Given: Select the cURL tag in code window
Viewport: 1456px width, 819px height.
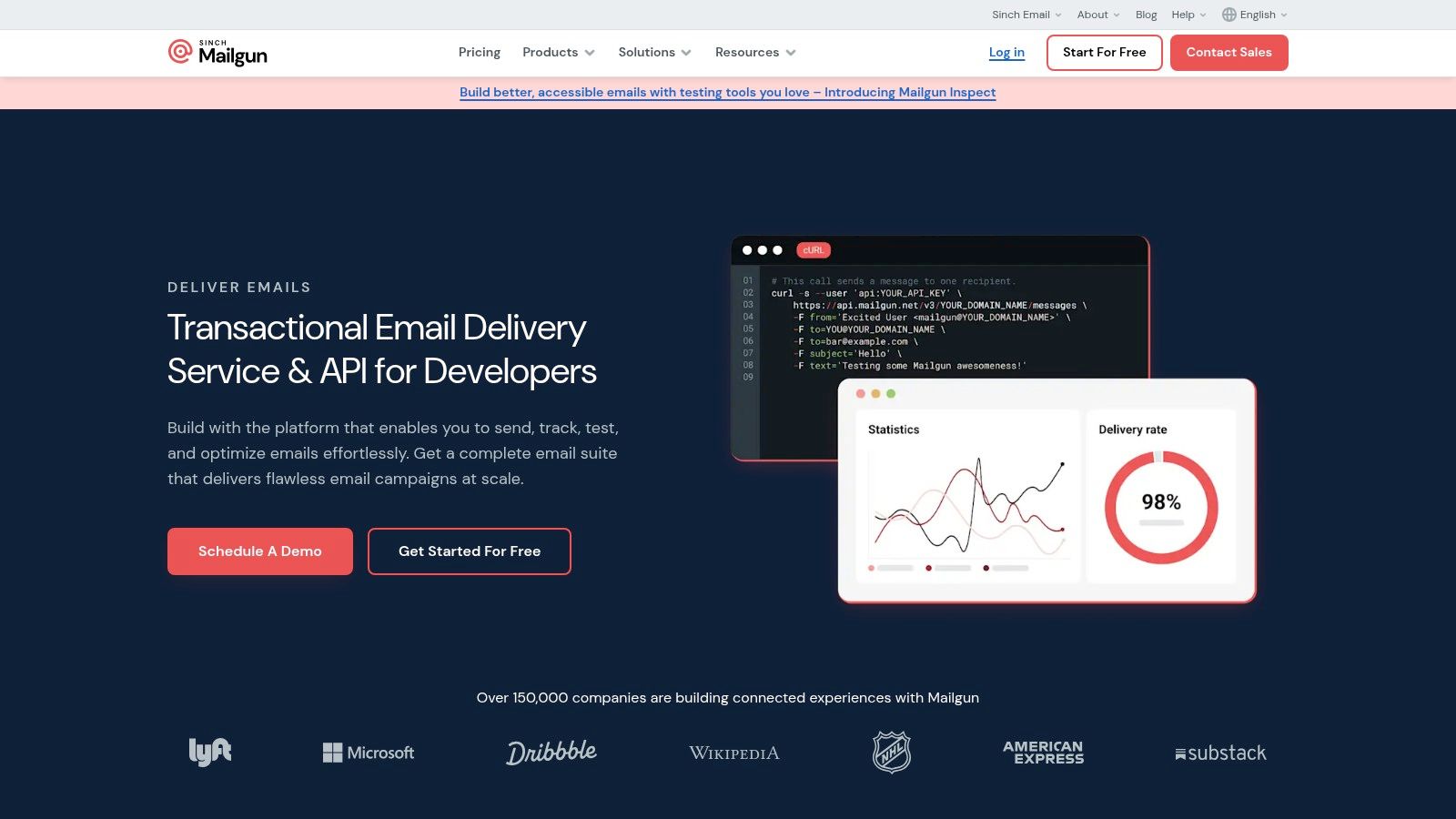Looking at the screenshot, I should [x=814, y=250].
